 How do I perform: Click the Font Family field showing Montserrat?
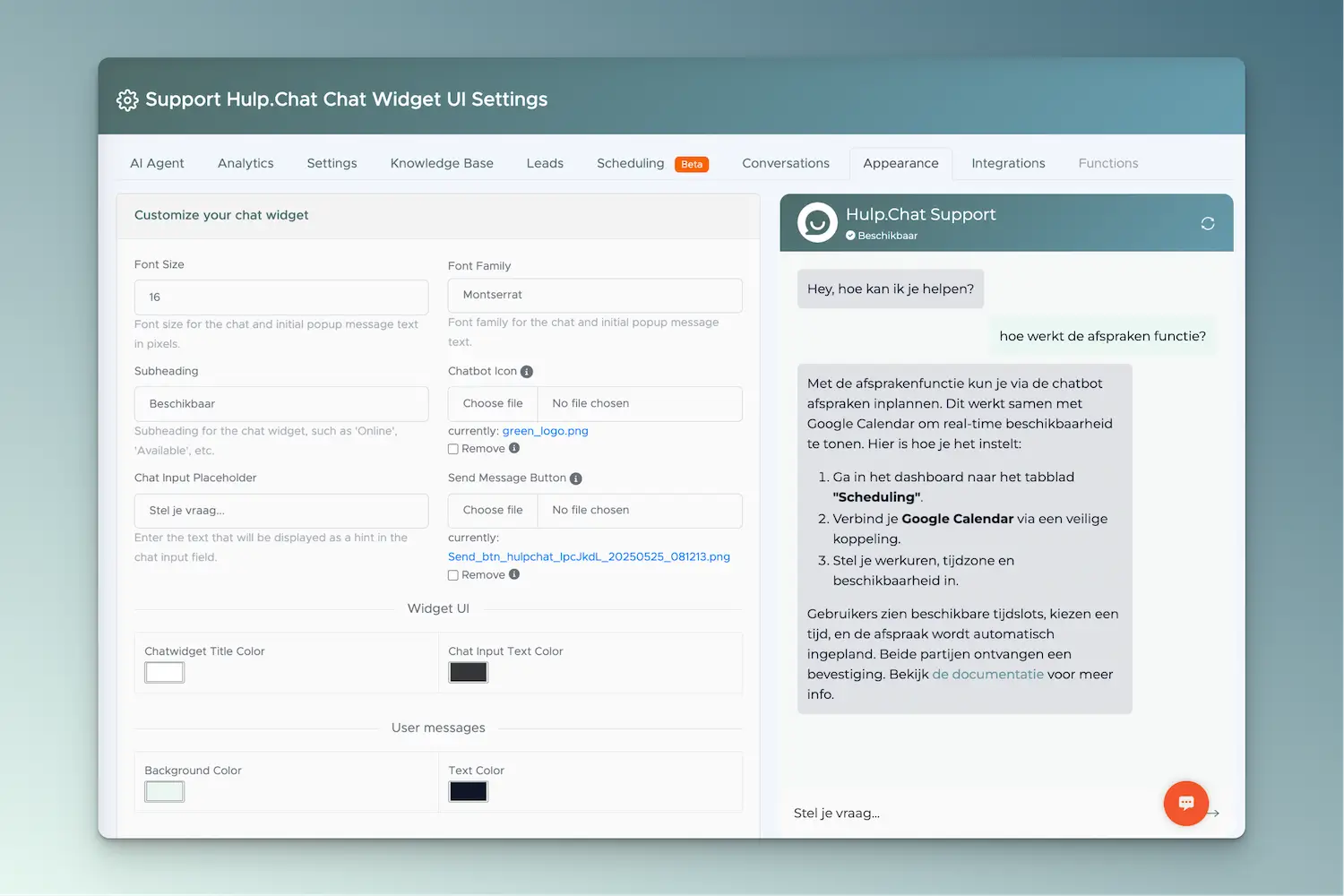(x=595, y=295)
